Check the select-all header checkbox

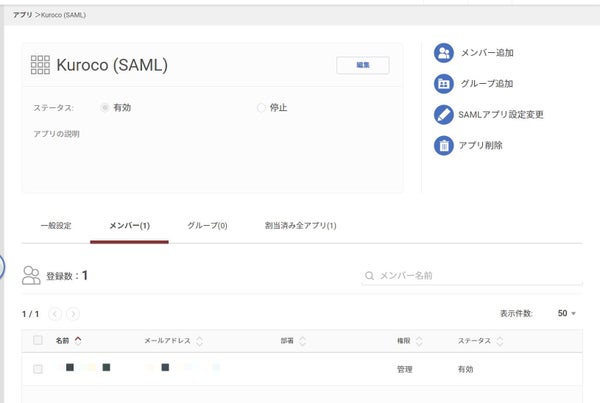click(38, 340)
